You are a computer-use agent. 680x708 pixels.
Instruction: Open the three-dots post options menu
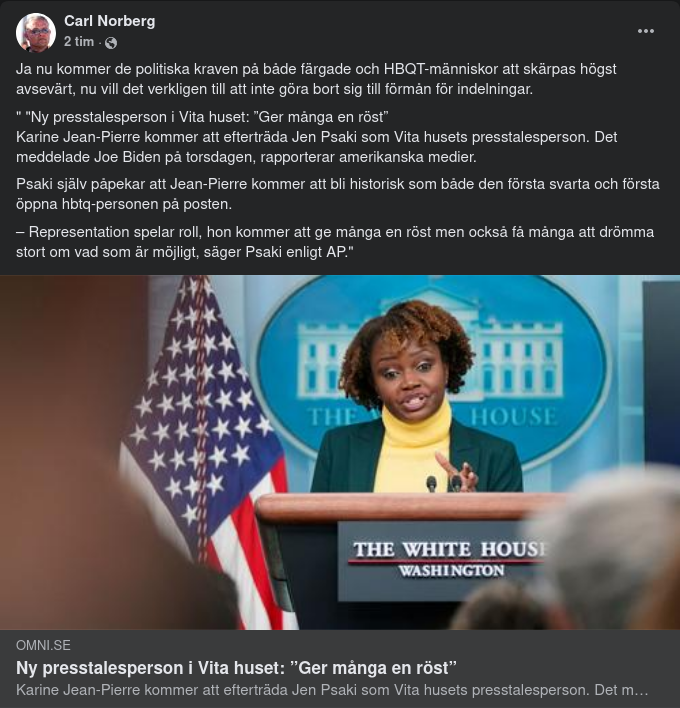click(x=646, y=31)
